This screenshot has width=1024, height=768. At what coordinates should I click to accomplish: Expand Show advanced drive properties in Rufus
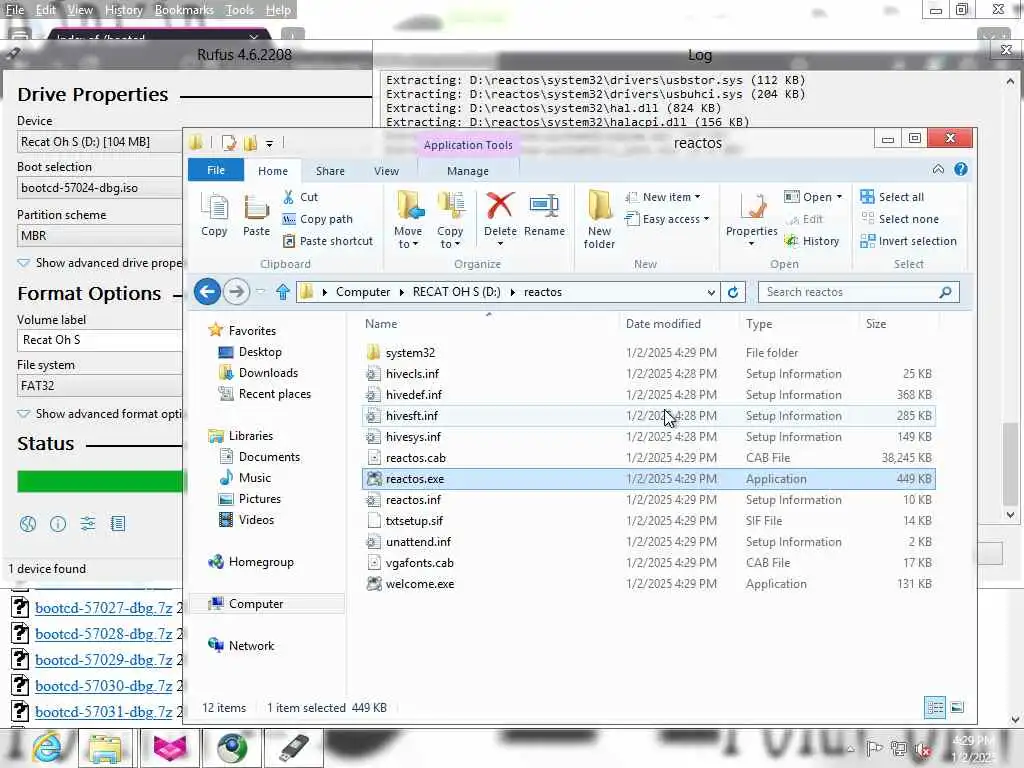pos(100,263)
